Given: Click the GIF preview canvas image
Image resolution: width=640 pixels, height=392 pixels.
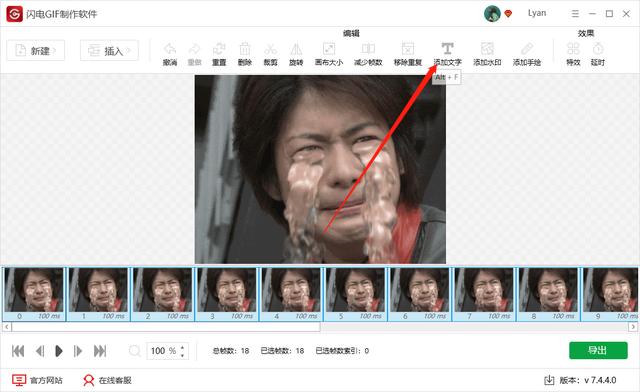Looking at the screenshot, I should point(320,169).
